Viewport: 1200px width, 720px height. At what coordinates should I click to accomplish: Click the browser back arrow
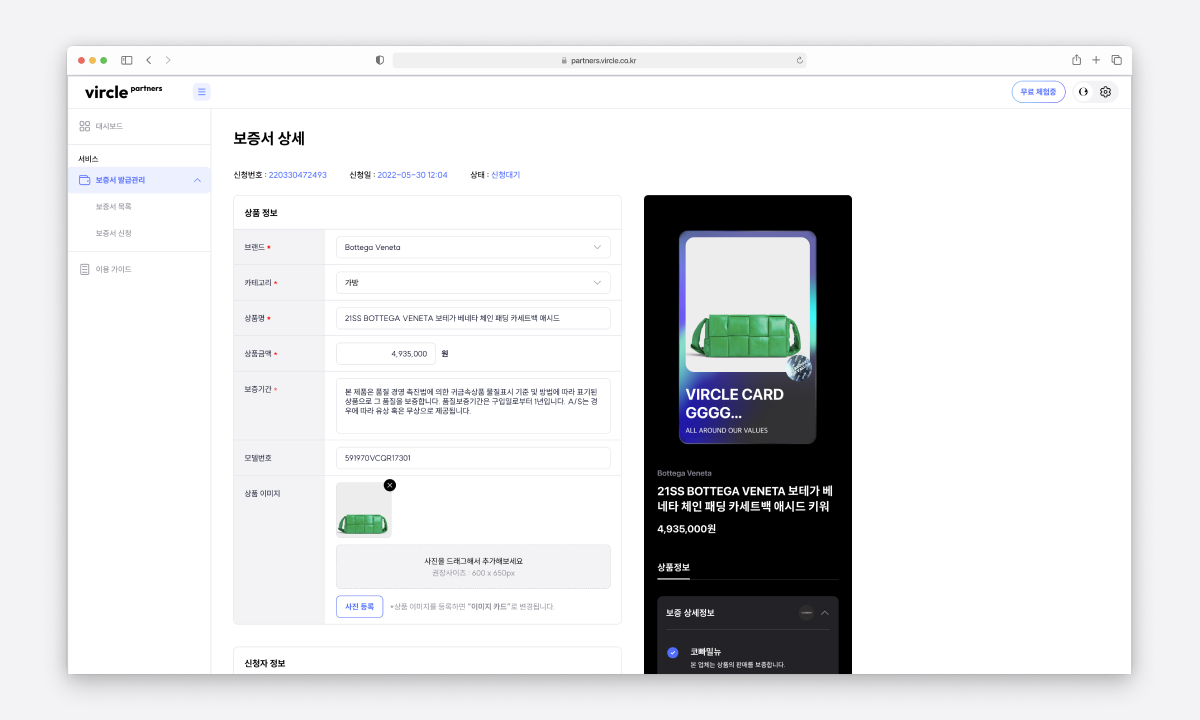[x=148, y=60]
